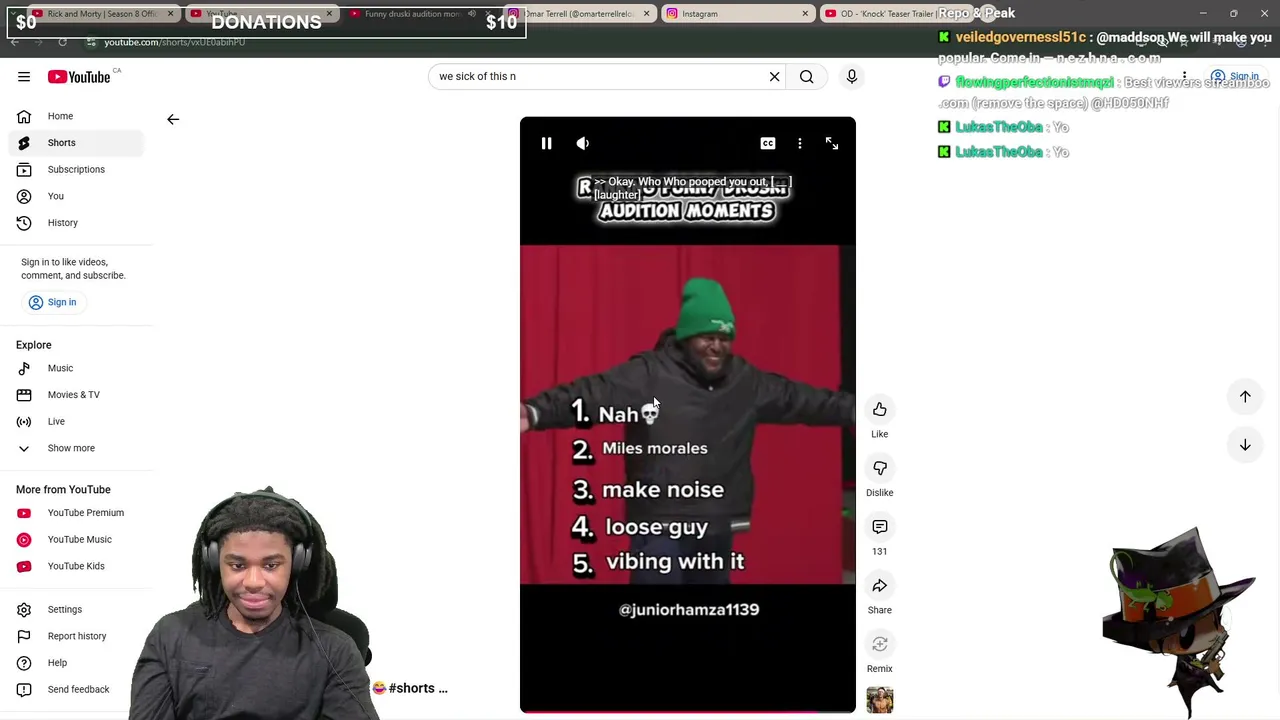Click the #shorts hashtag text

pos(411,688)
